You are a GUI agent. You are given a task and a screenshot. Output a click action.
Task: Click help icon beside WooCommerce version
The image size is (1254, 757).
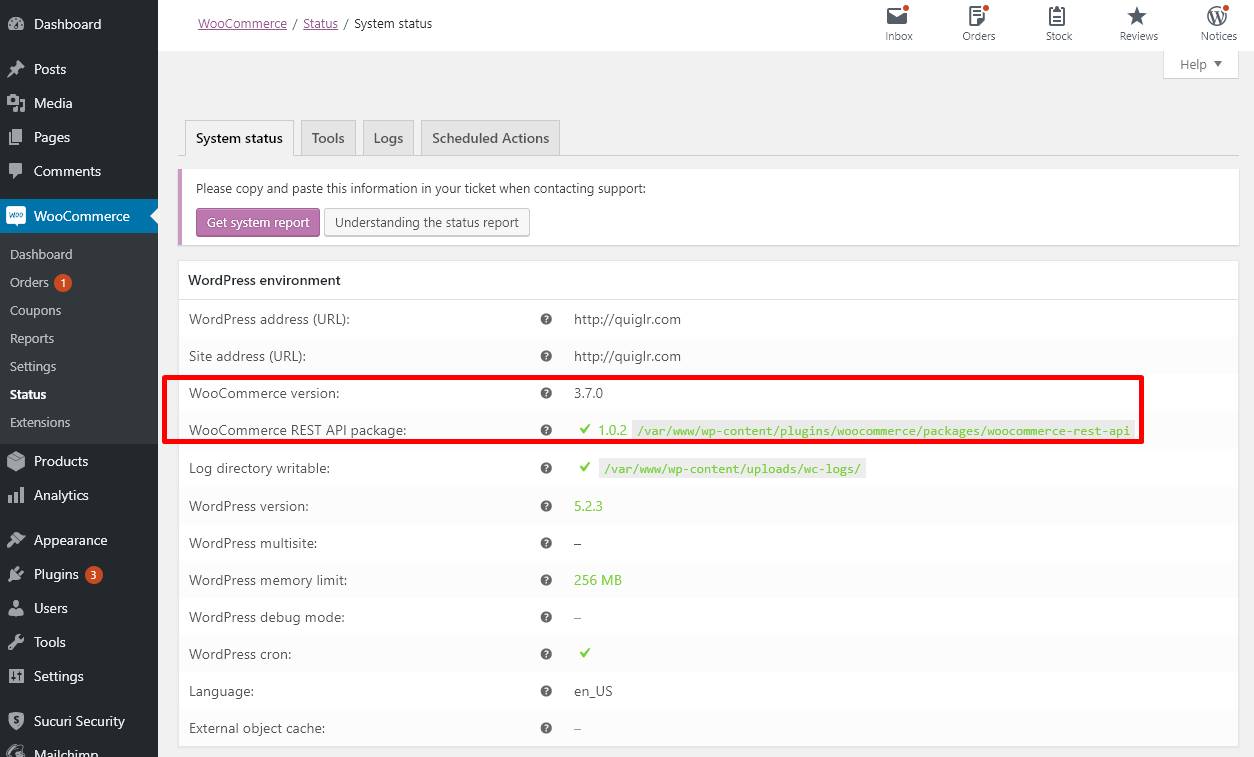(546, 393)
